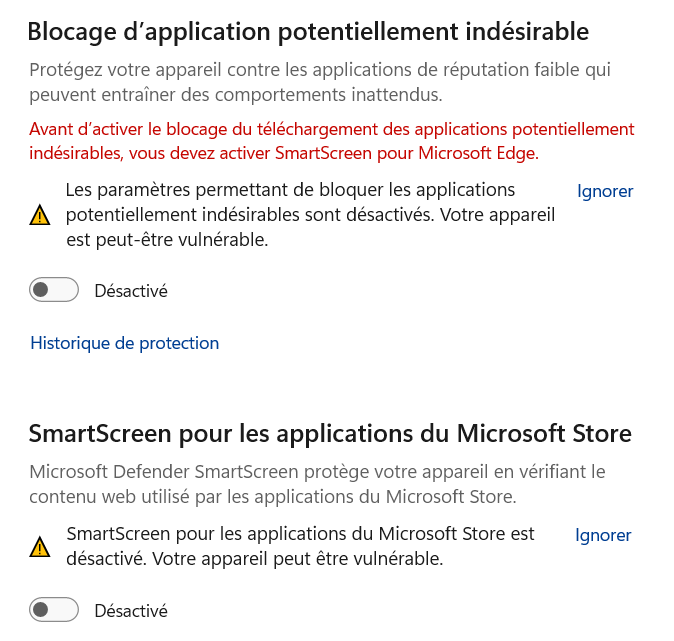The width and height of the screenshot is (674, 641).
Task: Click the warning triangle beside the Microsoft Store SmartScreen alert
Action: pyautogui.click(x=39, y=547)
